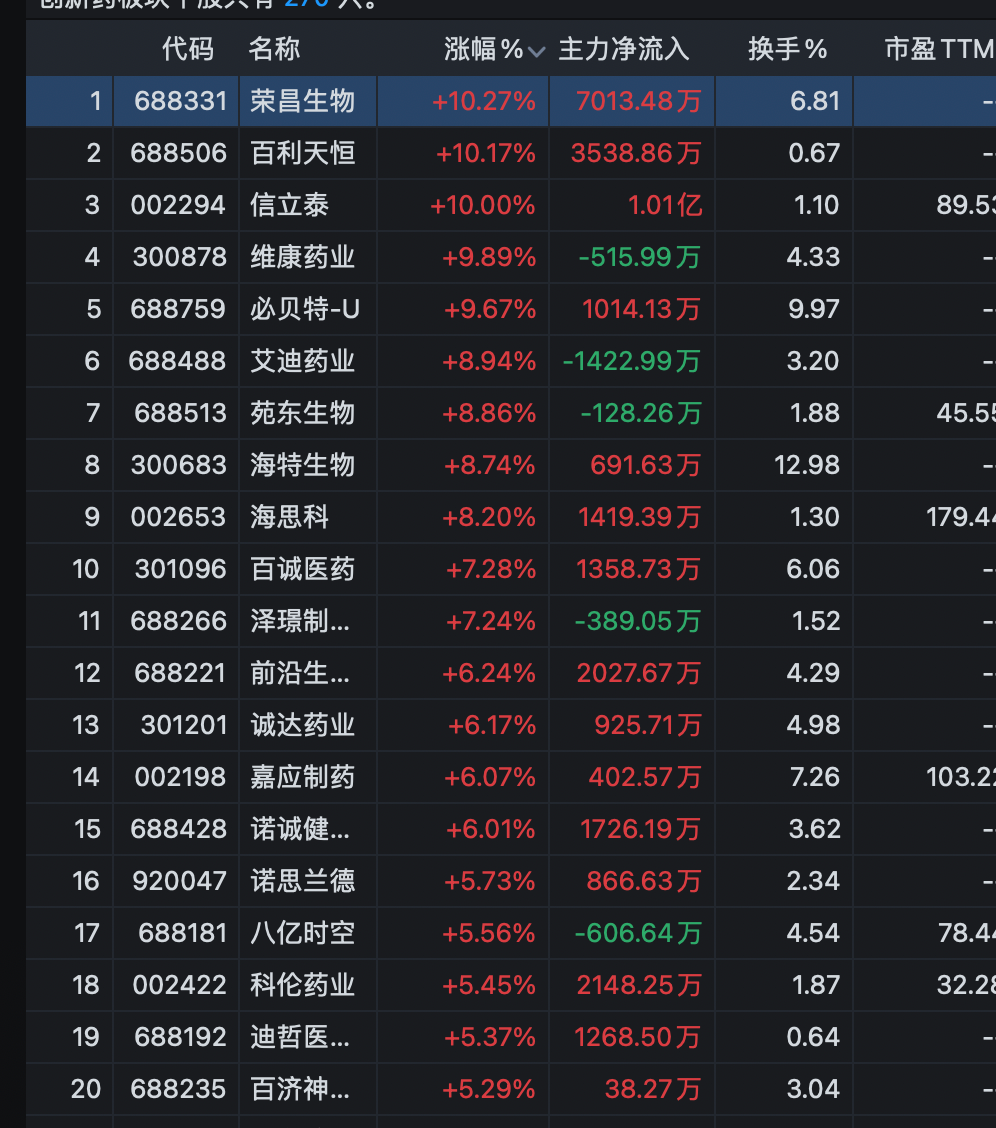Screen dimensions: 996x1128
Task: Click gain value +10.00% for 信立泰
Action: point(483,205)
